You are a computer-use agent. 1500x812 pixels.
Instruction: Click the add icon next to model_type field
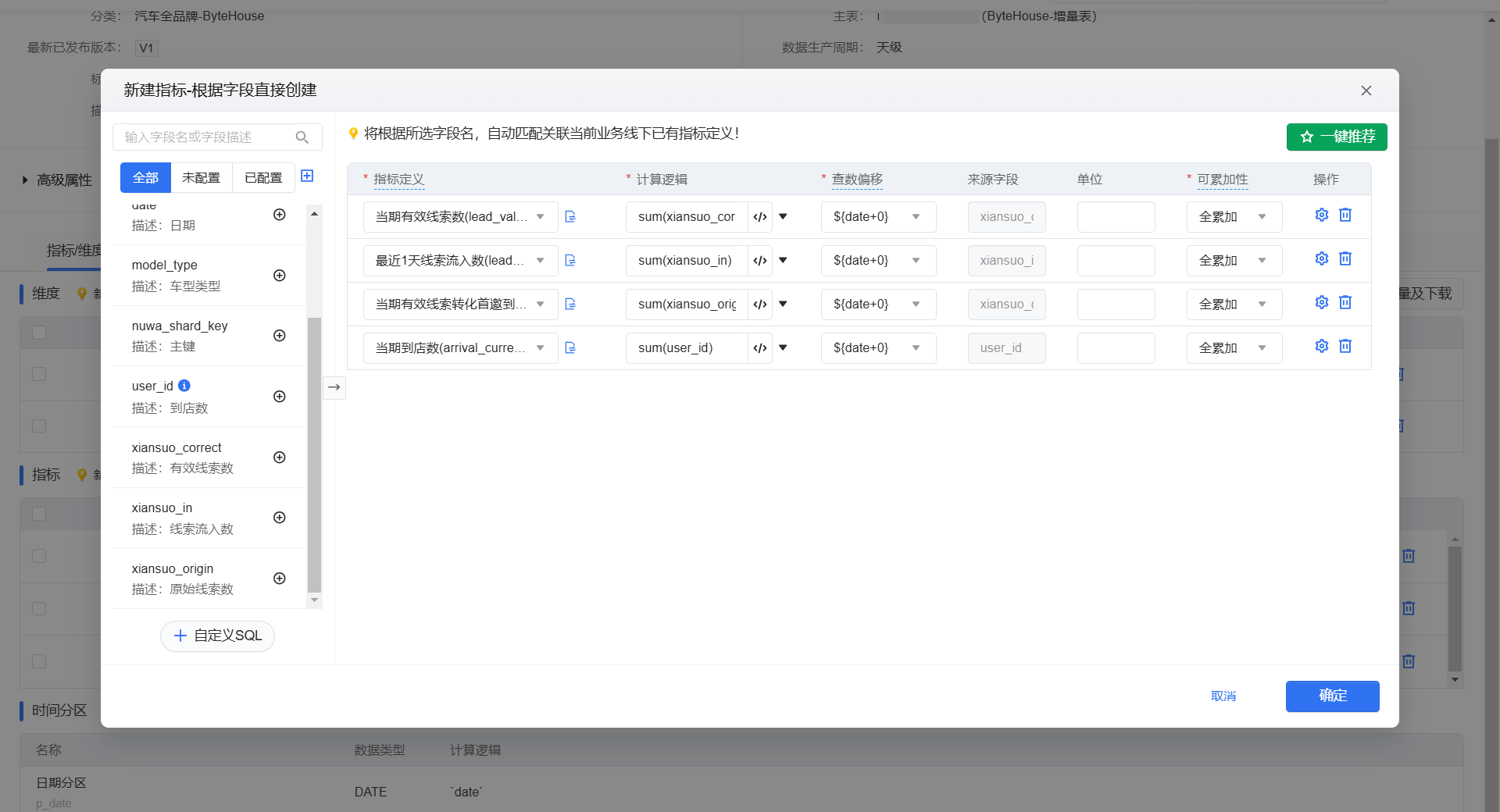tap(279, 276)
